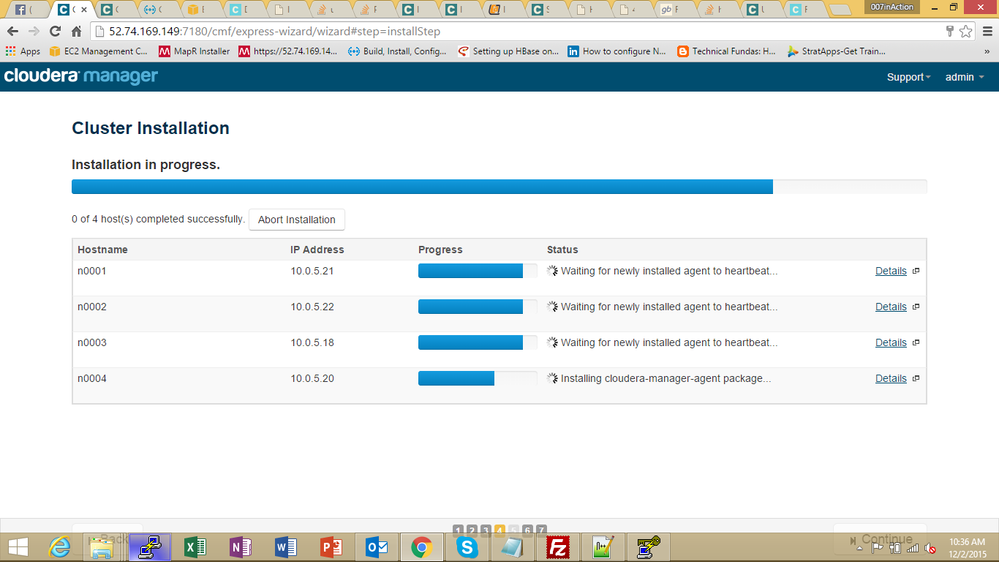Click the Installing cloudera-manager-agent package status
This screenshot has height=562, width=999.
tap(665, 378)
